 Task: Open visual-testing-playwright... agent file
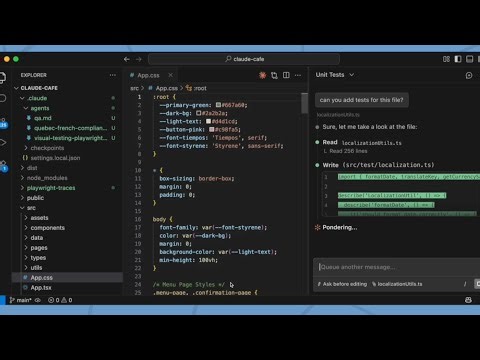point(67,138)
